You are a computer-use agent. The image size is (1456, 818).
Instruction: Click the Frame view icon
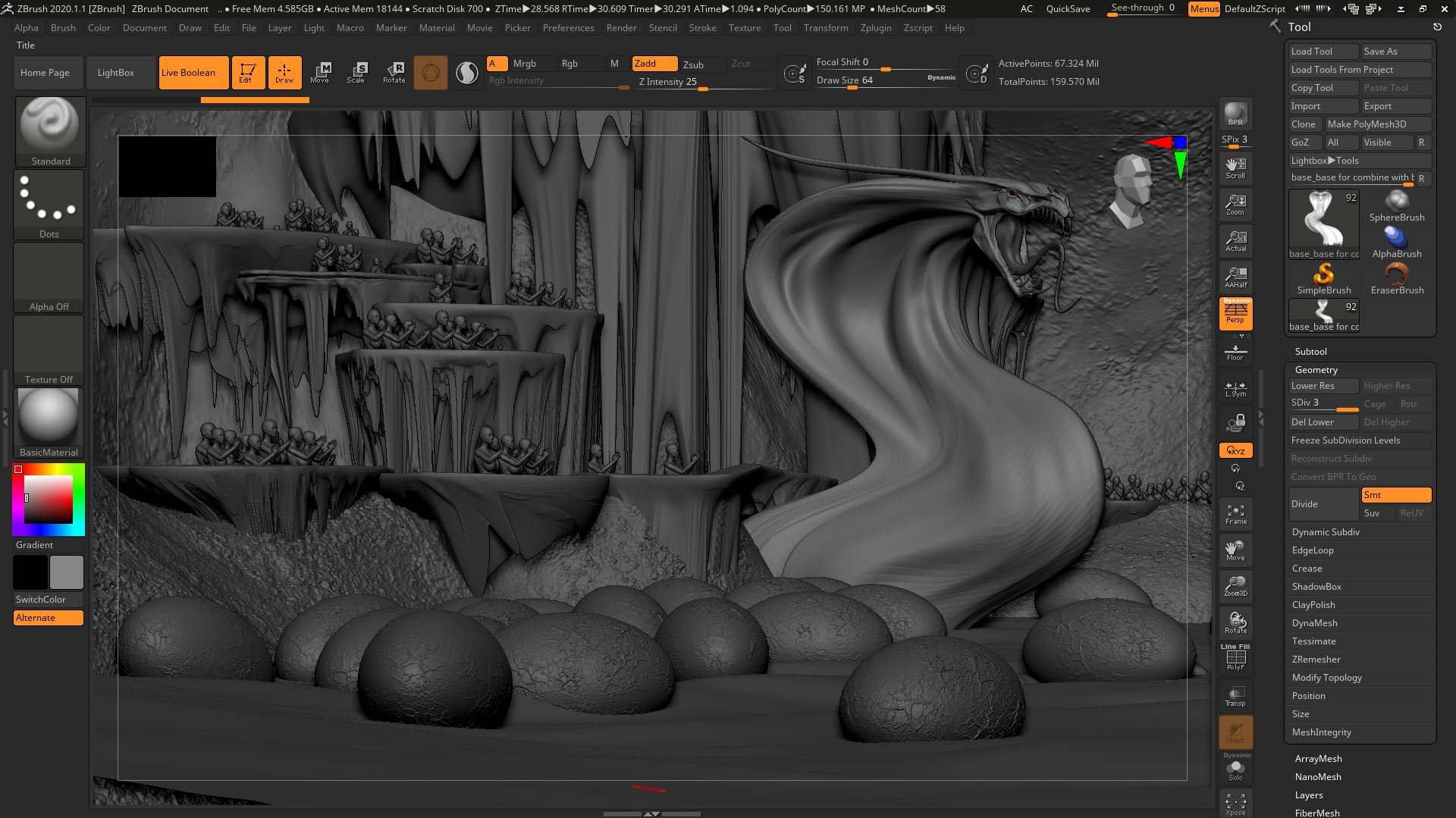tap(1235, 514)
